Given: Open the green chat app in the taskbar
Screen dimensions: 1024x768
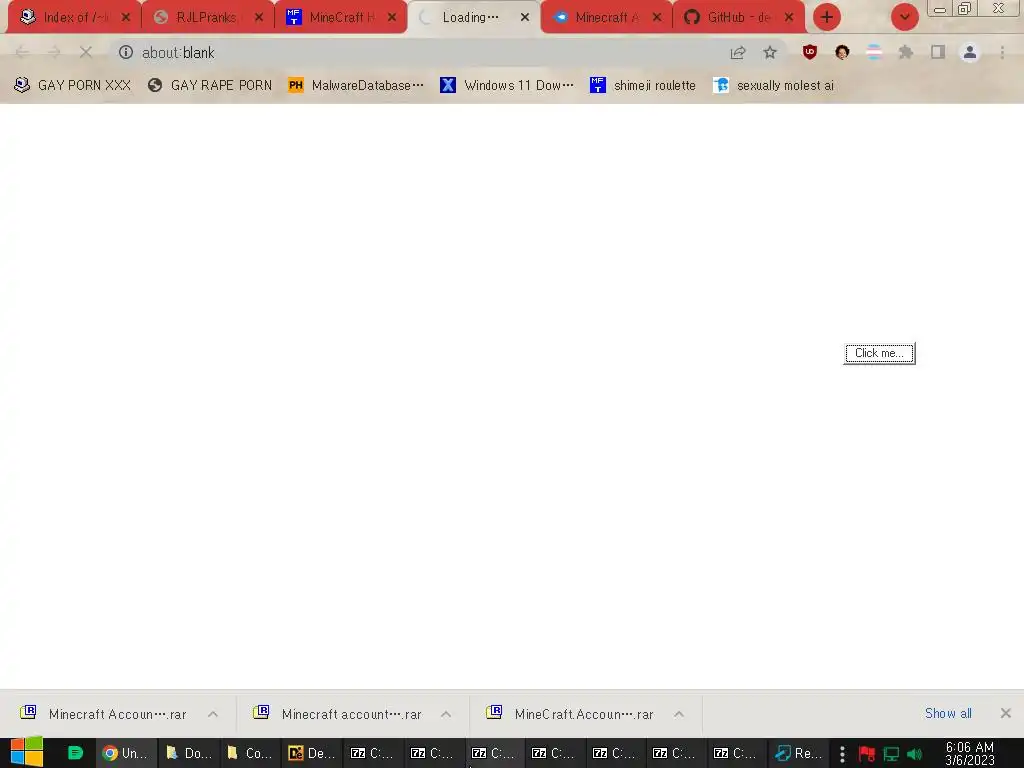Looking at the screenshot, I should tap(75, 753).
